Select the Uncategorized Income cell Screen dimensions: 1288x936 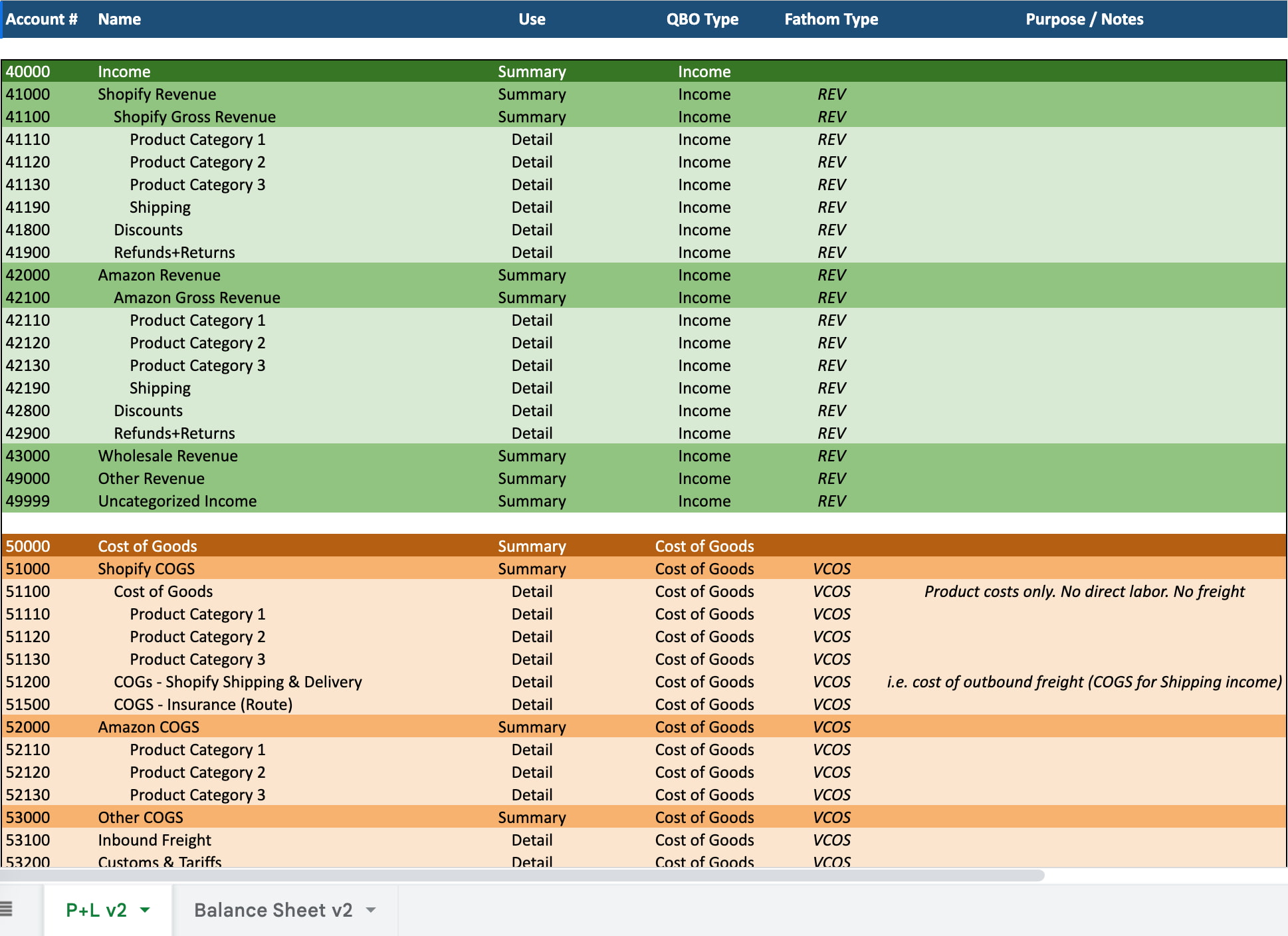[x=177, y=501]
